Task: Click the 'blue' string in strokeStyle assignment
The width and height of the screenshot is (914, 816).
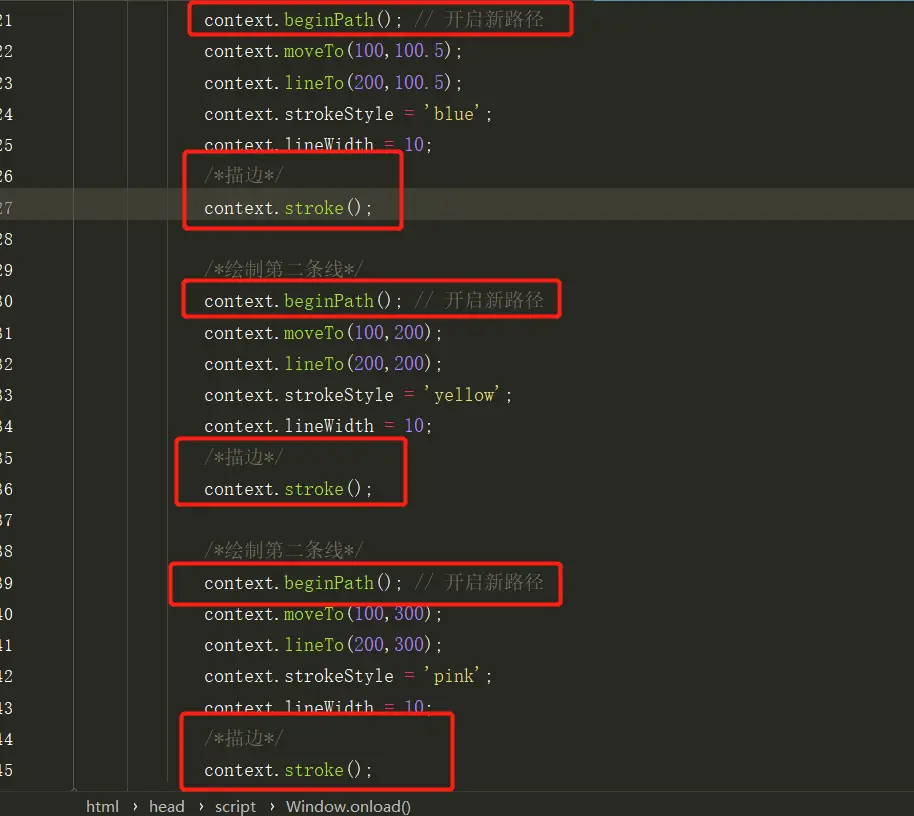Action: click(x=452, y=114)
